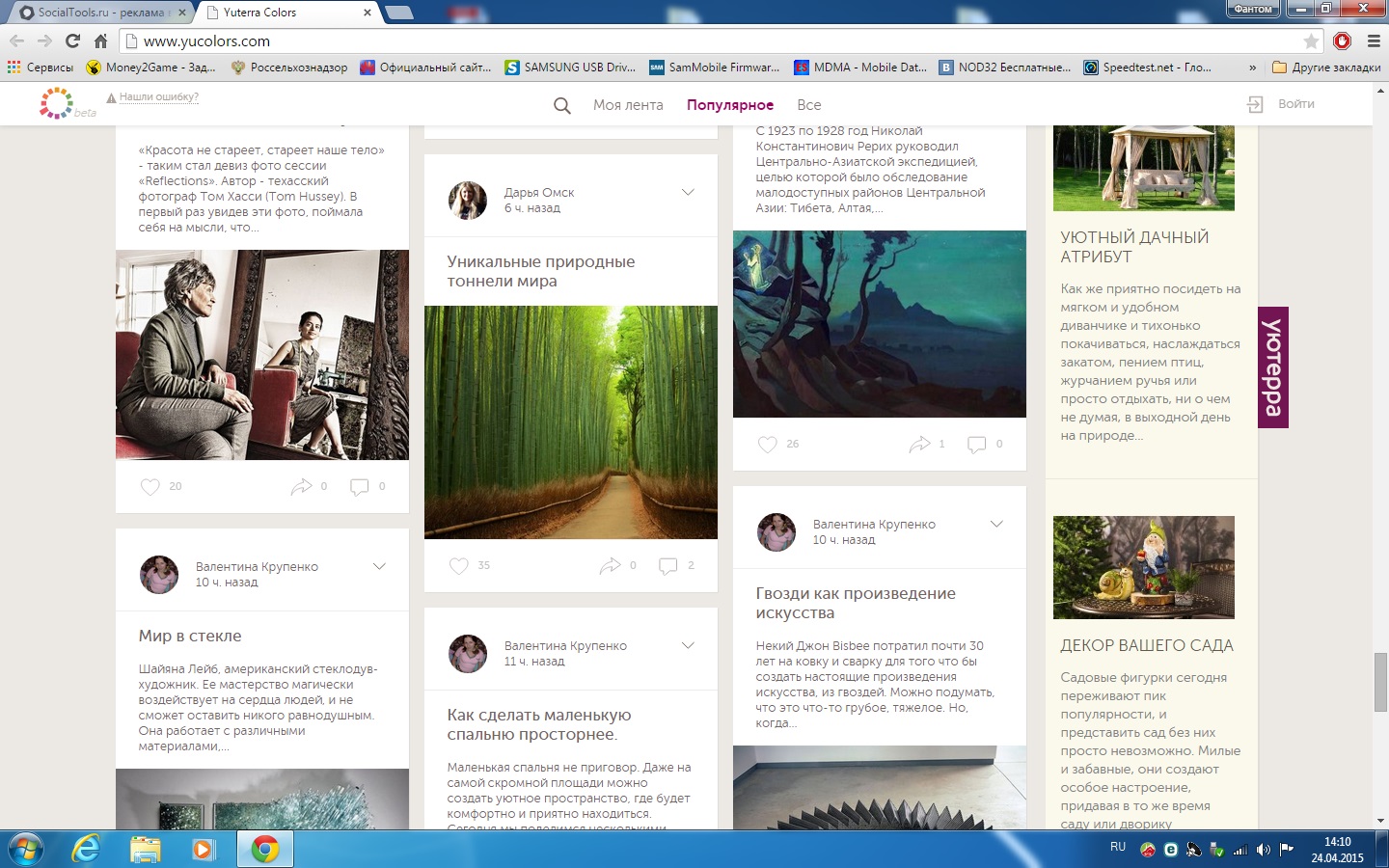The height and width of the screenshot is (868, 1389).
Task: Click the Yuterra Colors logo icon
Action: pos(56,102)
